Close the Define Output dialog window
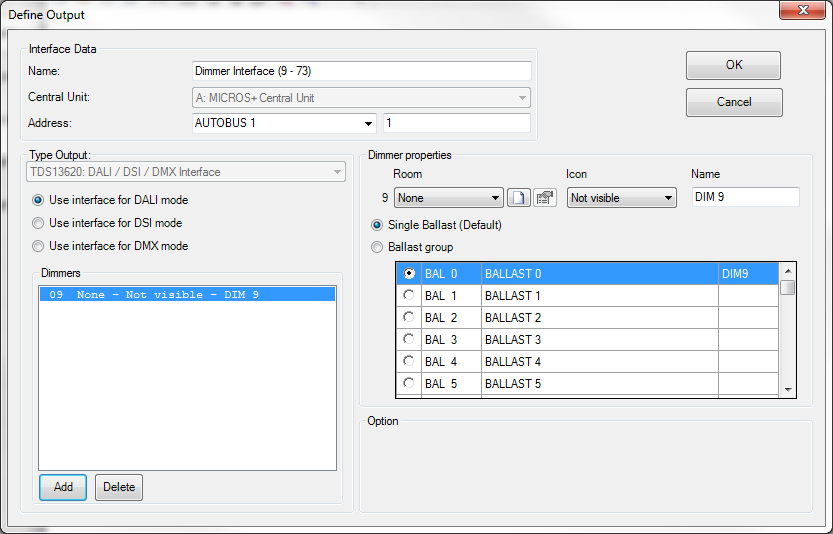 801,14
